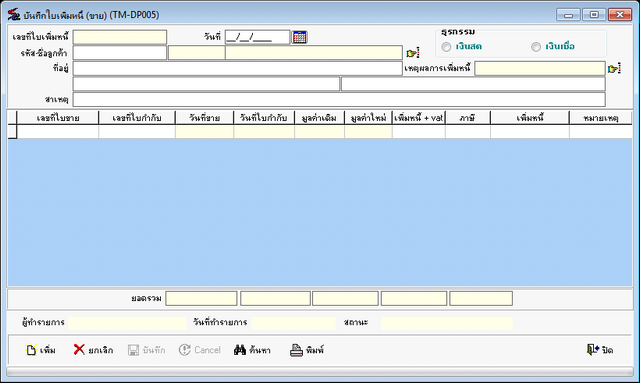640x383 pixels.
Task: Open customer lookup hand icon
Action: pos(413,53)
